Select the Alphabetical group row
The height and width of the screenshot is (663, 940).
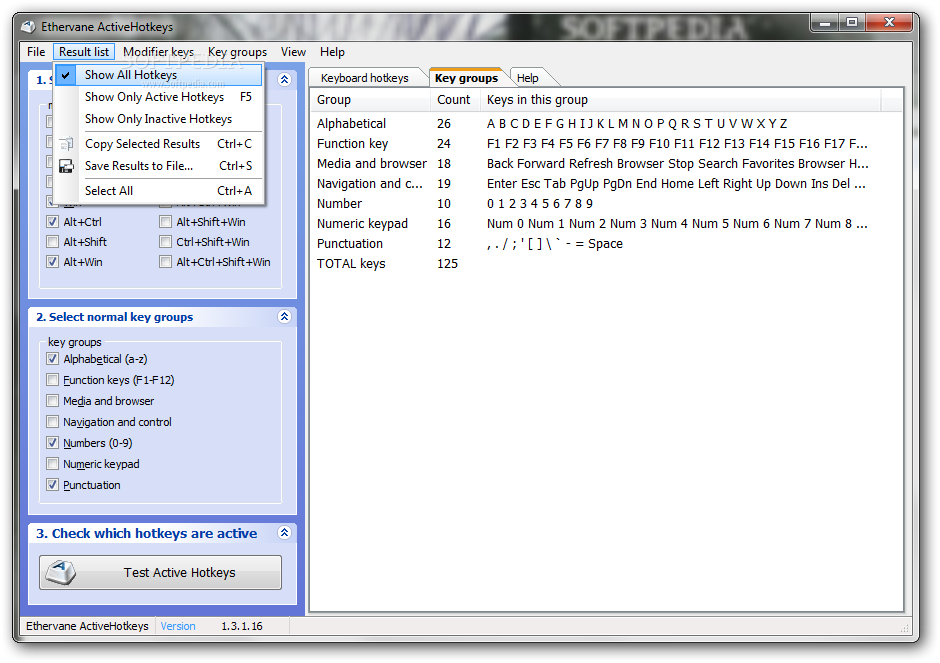(605, 123)
